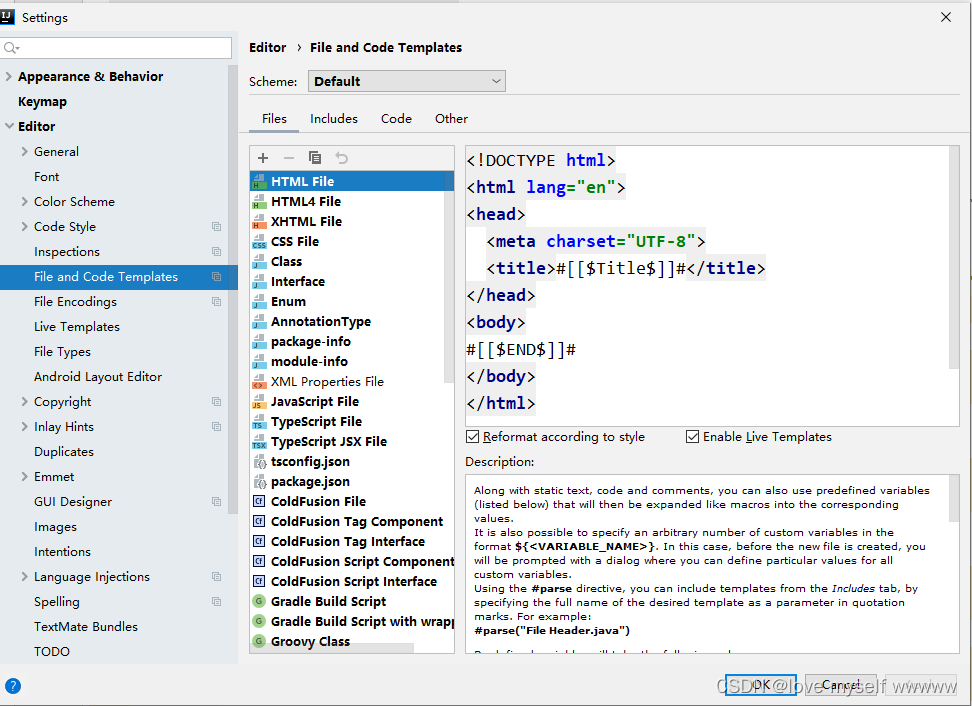The image size is (972, 706).
Task: Click the Gradle Build Script icon
Action: click(259, 601)
